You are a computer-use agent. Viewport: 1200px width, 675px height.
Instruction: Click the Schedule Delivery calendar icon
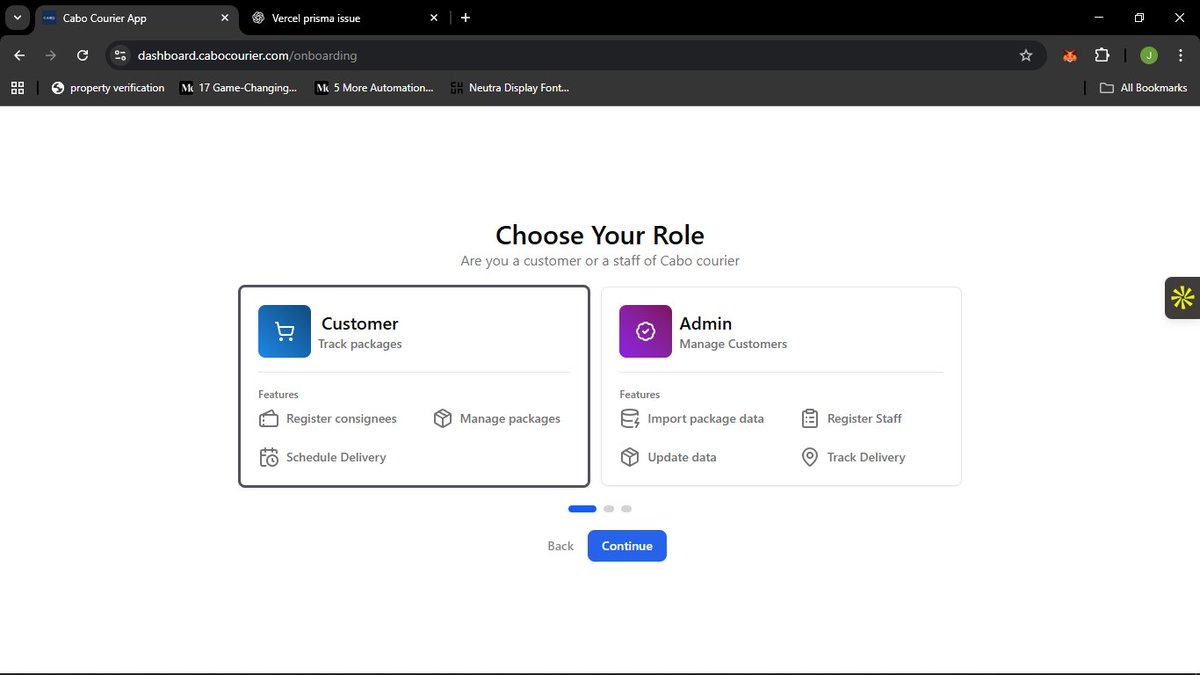click(268, 457)
